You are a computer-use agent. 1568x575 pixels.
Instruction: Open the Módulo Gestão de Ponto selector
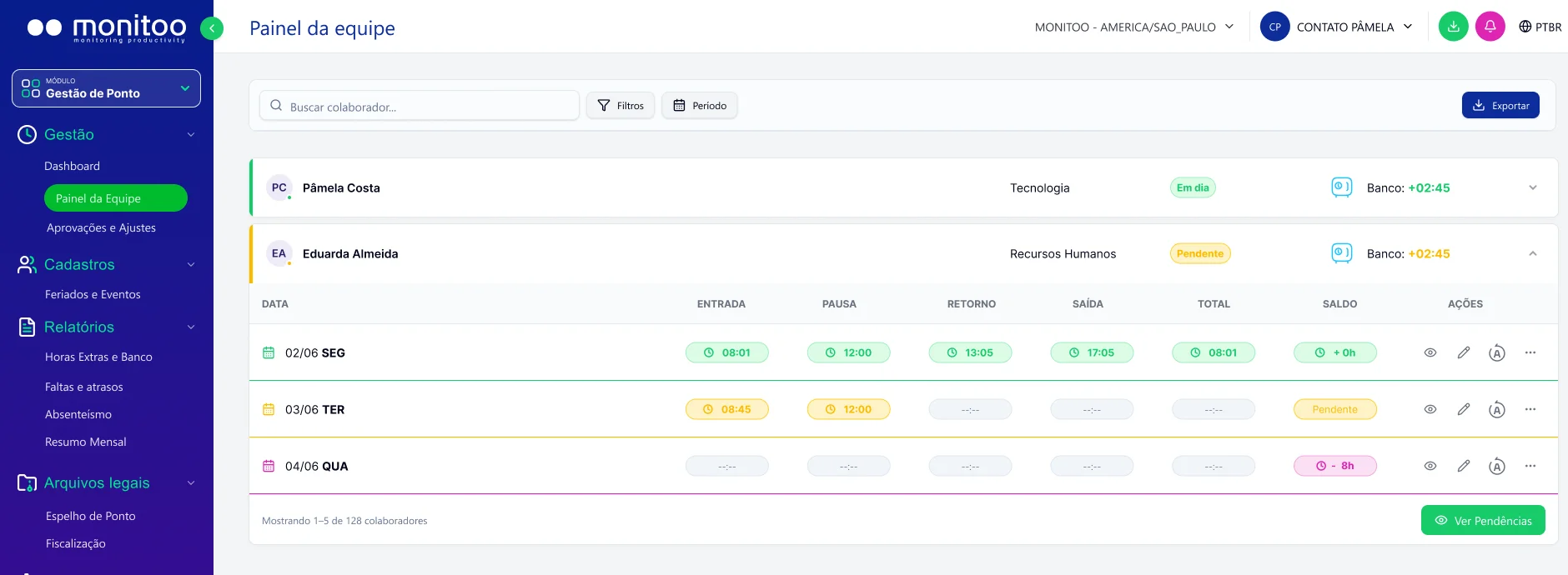(x=106, y=88)
